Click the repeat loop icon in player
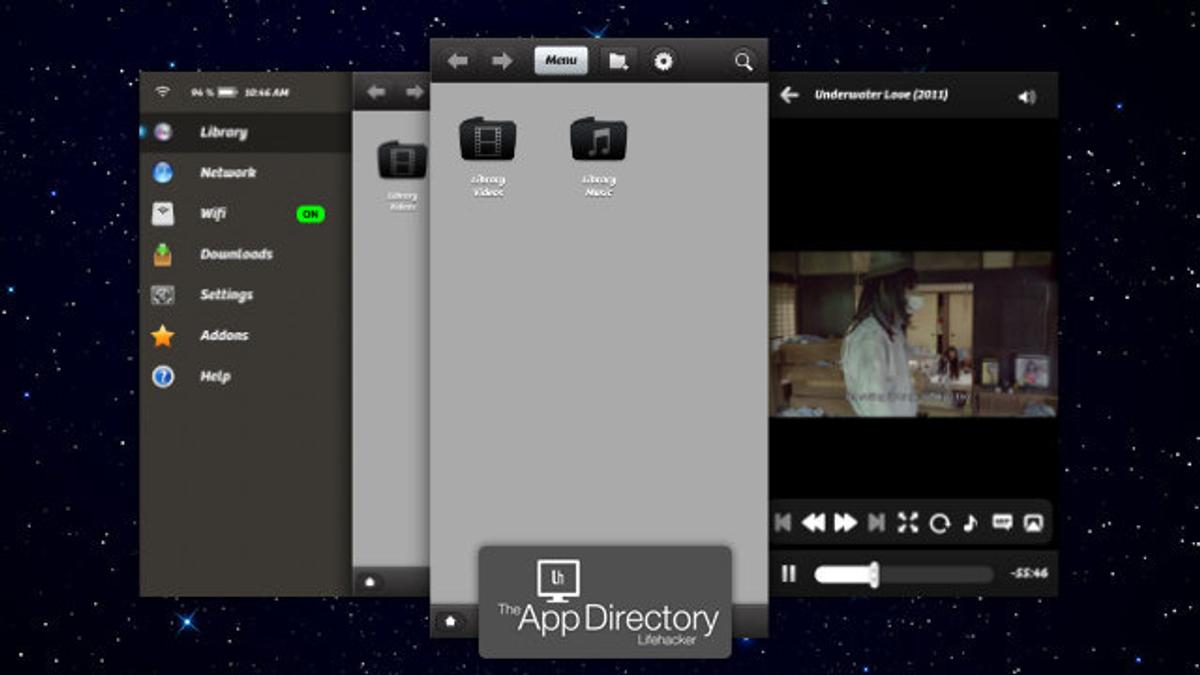 pyautogui.click(x=938, y=523)
